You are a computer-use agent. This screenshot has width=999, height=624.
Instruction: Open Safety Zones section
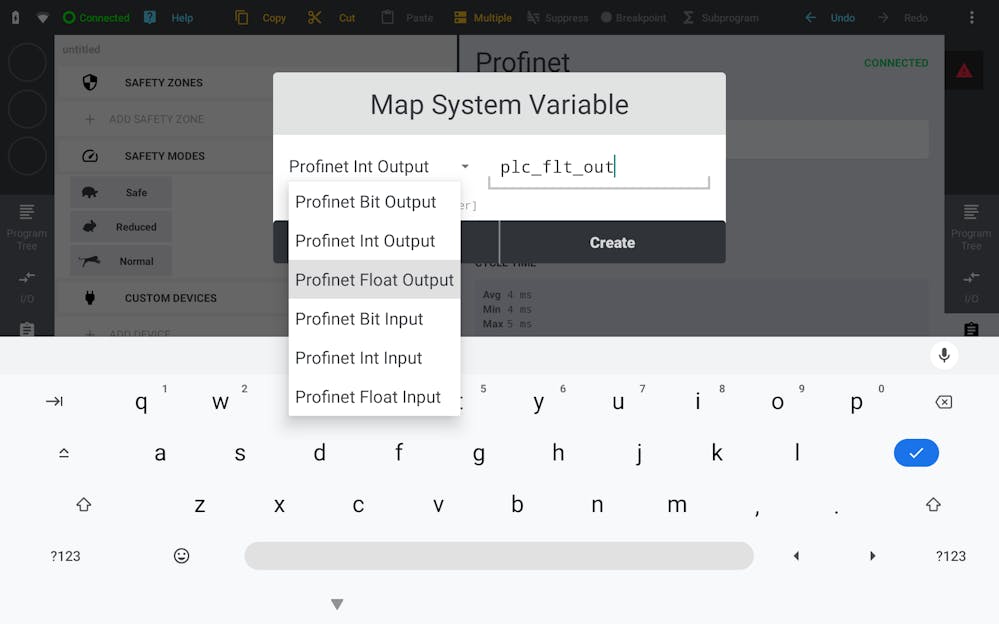[x=163, y=82]
